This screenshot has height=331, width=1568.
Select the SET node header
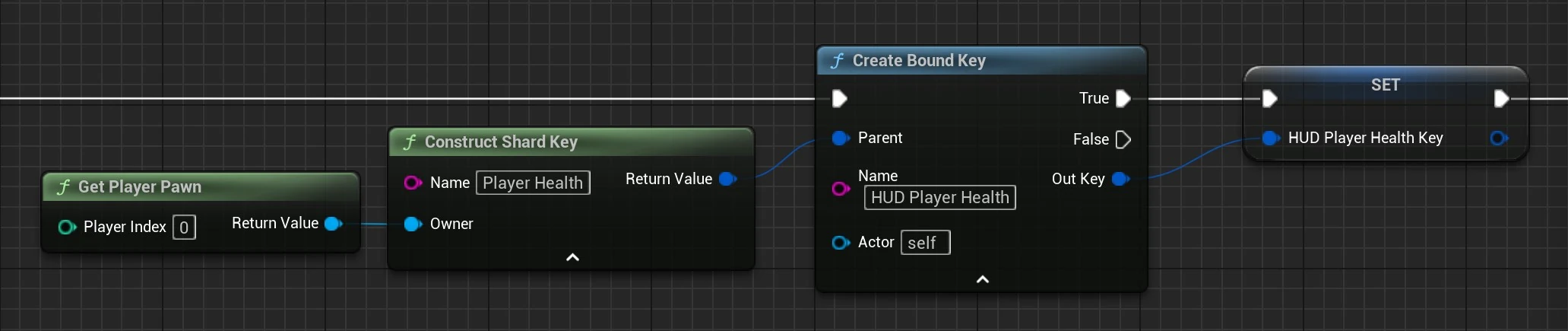[1385, 84]
